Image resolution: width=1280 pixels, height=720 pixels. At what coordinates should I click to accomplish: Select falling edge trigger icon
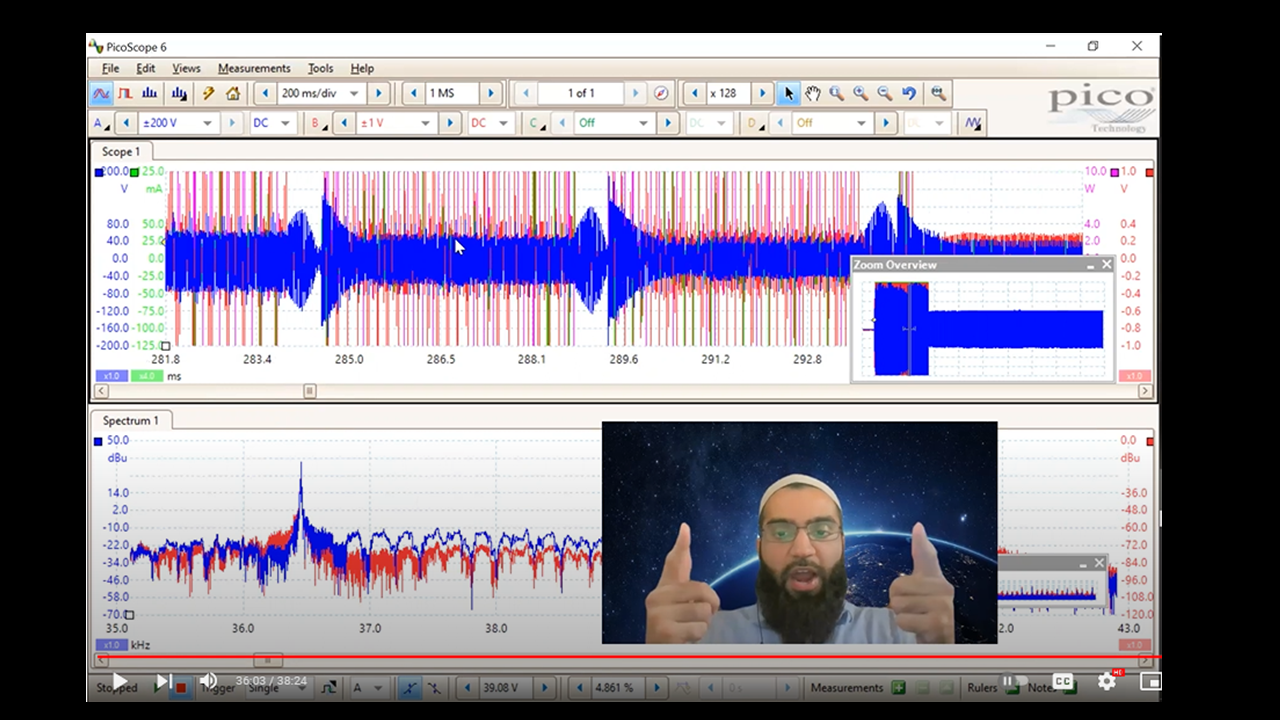(x=434, y=688)
